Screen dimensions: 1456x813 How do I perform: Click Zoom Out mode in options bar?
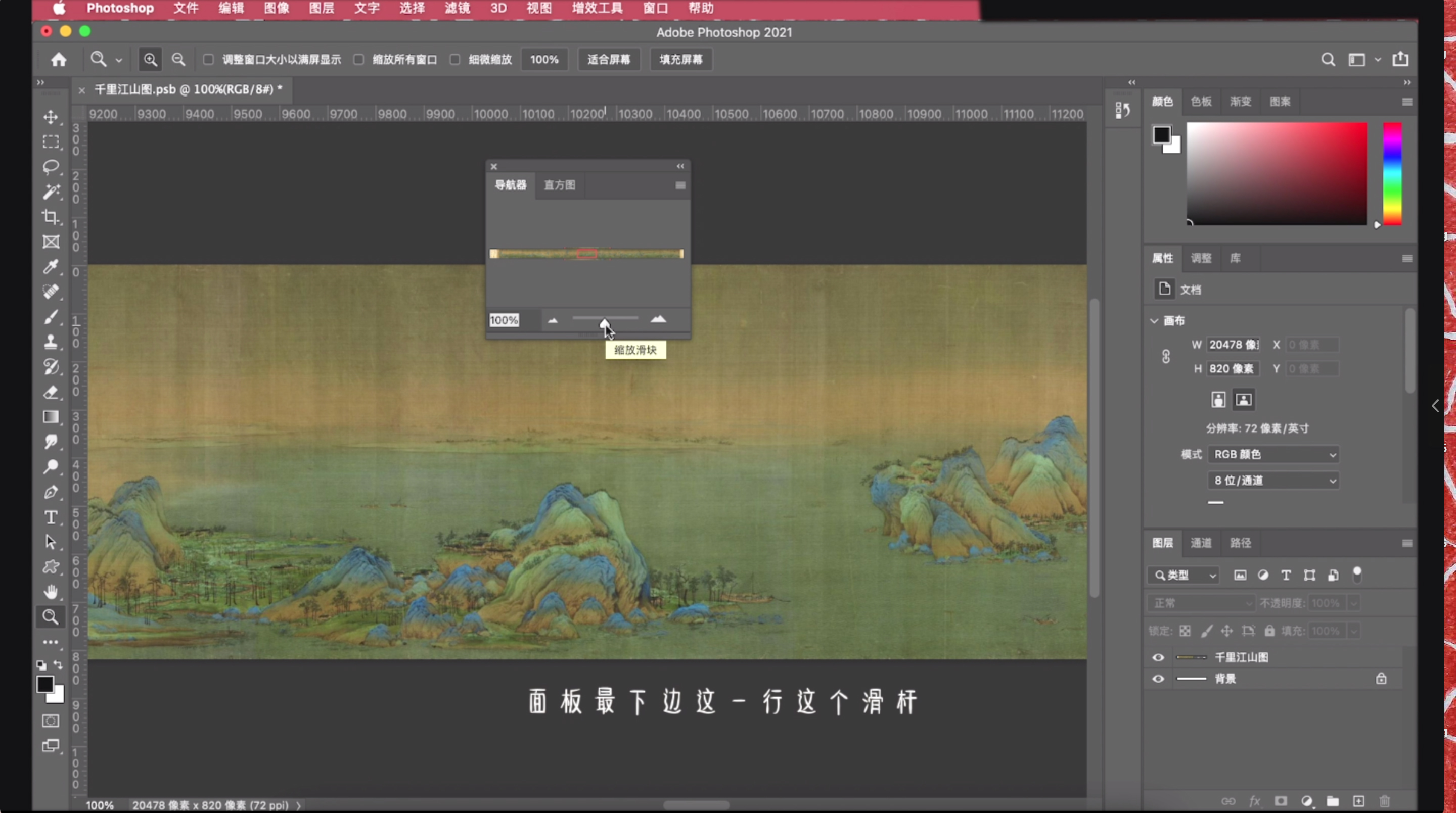tap(178, 59)
